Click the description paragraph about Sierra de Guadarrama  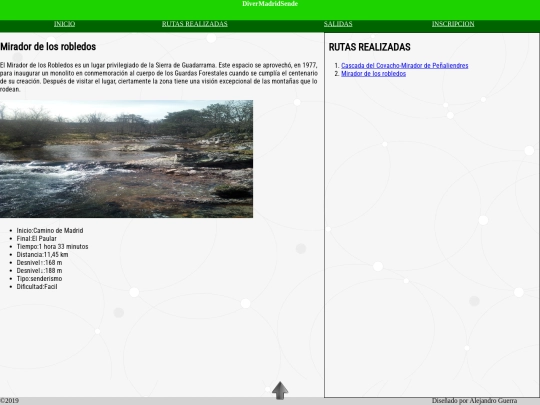[x=159, y=77]
